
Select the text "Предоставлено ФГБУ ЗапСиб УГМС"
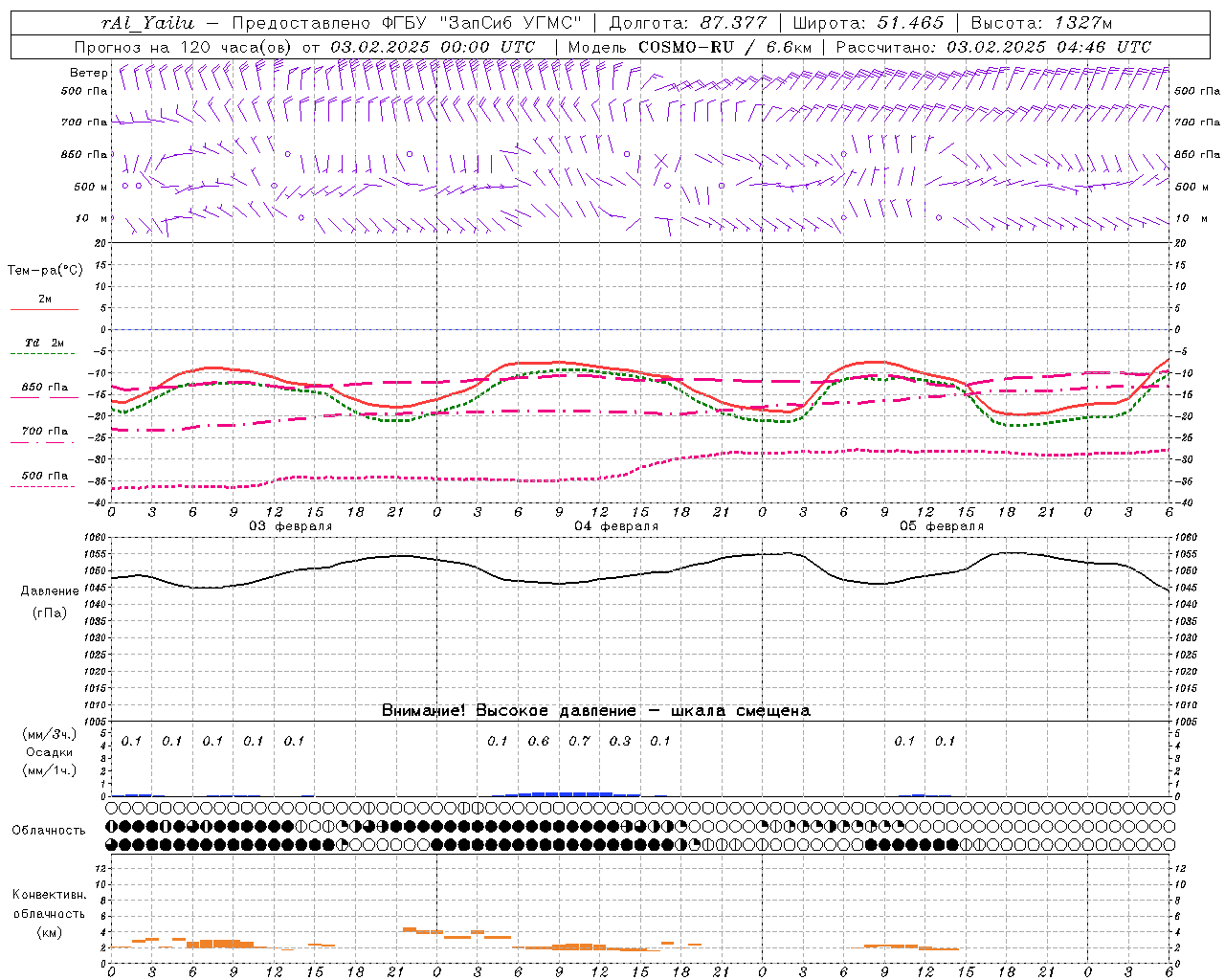[408, 23]
